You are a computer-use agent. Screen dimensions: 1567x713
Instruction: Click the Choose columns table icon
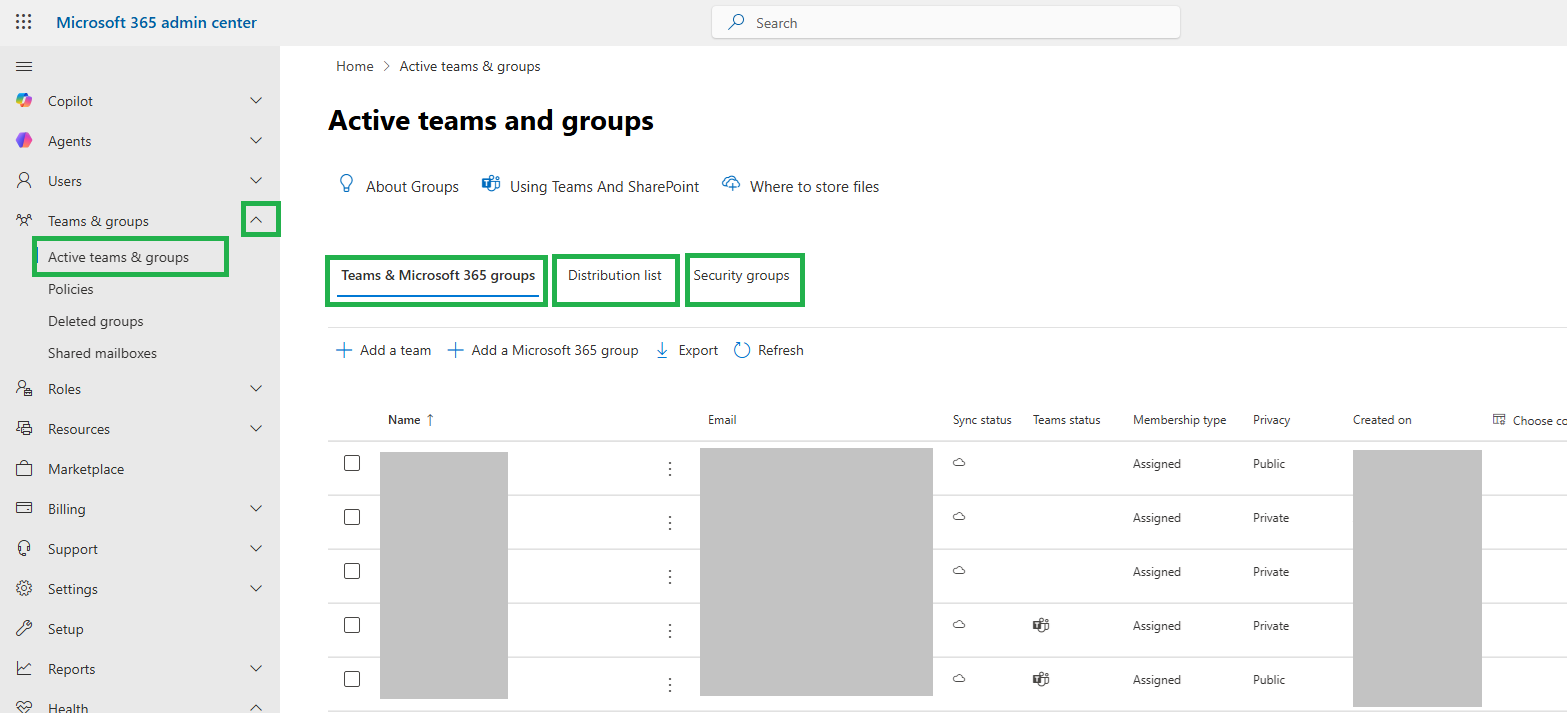point(1499,420)
